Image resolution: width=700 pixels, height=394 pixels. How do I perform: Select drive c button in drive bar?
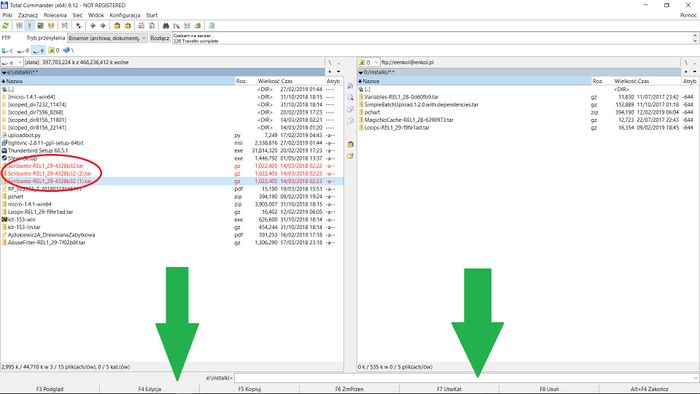coord(8,50)
